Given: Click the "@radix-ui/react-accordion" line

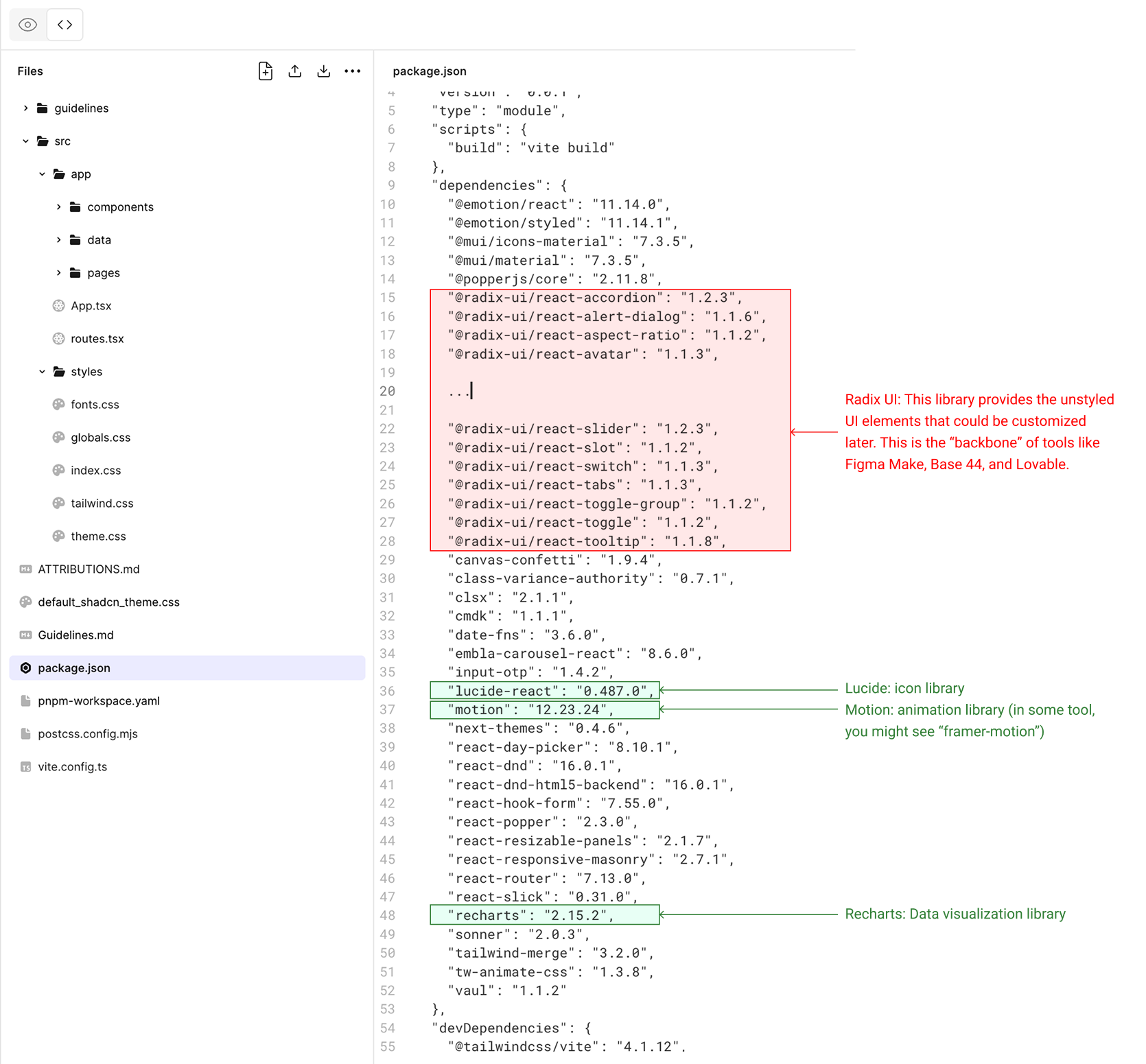Looking at the screenshot, I should [596, 297].
